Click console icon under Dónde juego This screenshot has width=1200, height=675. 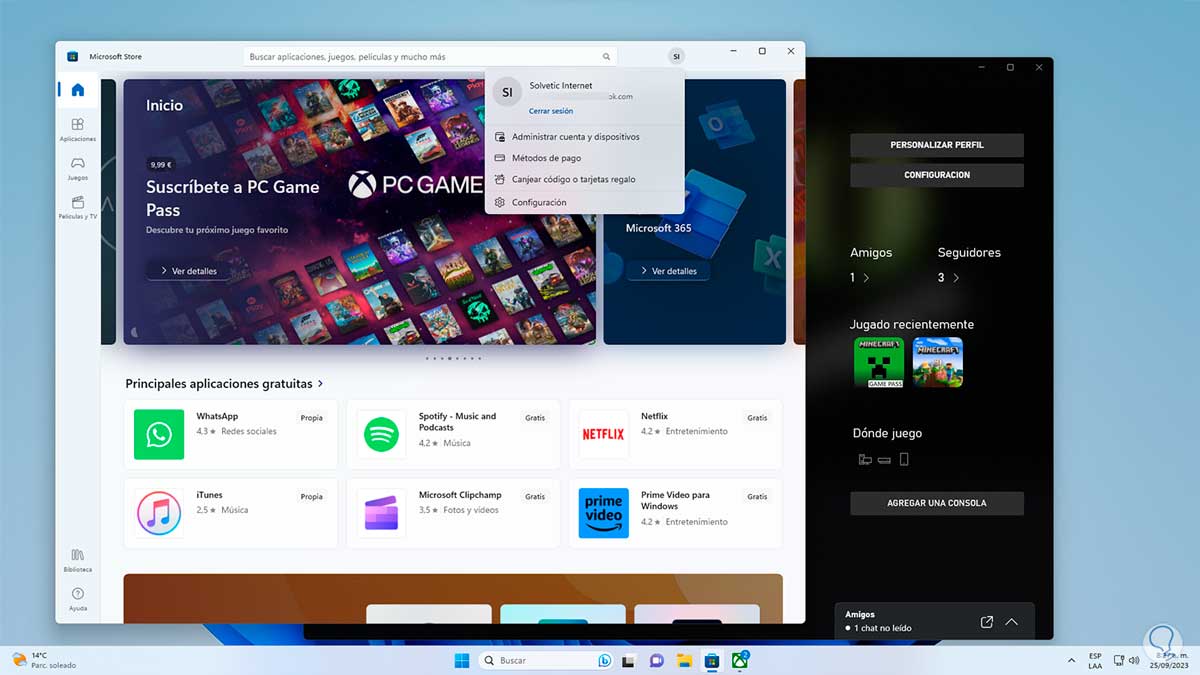click(884, 460)
